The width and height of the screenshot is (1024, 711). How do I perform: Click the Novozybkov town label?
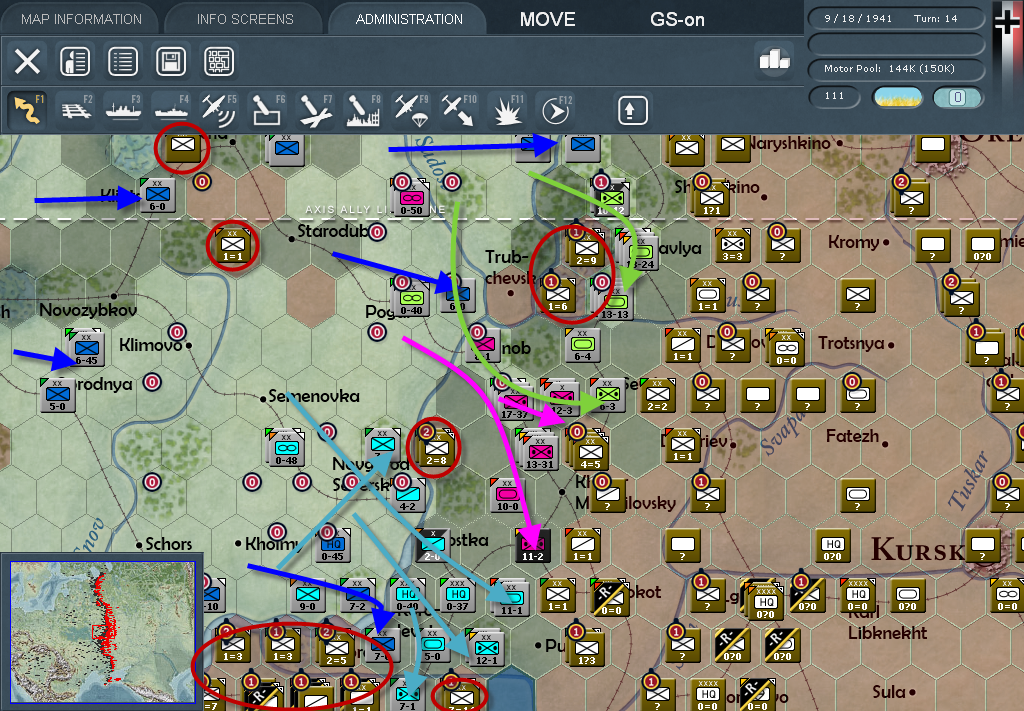click(88, 309)
